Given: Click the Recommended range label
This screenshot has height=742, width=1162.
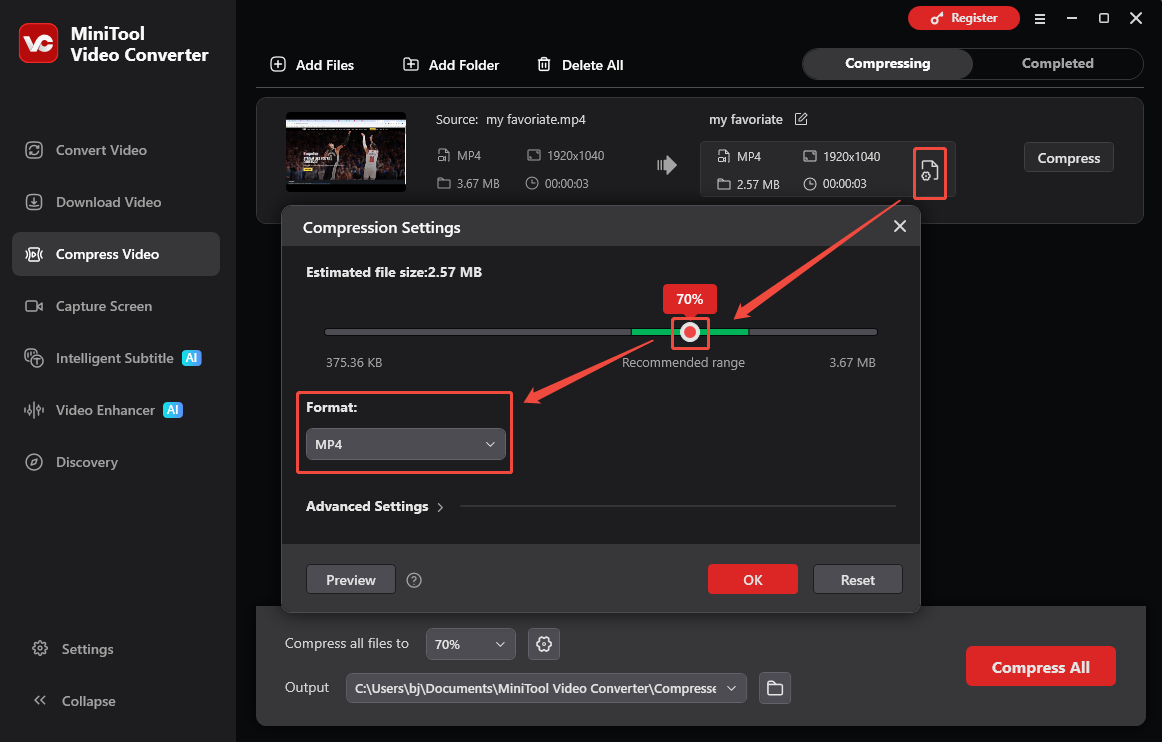Looking at the screenshot, I should click(683, 362).
